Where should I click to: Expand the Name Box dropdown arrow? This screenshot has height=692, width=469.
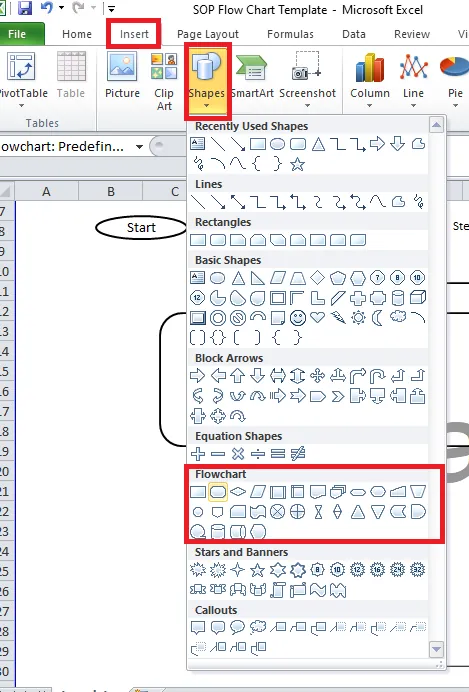[139, 147]
